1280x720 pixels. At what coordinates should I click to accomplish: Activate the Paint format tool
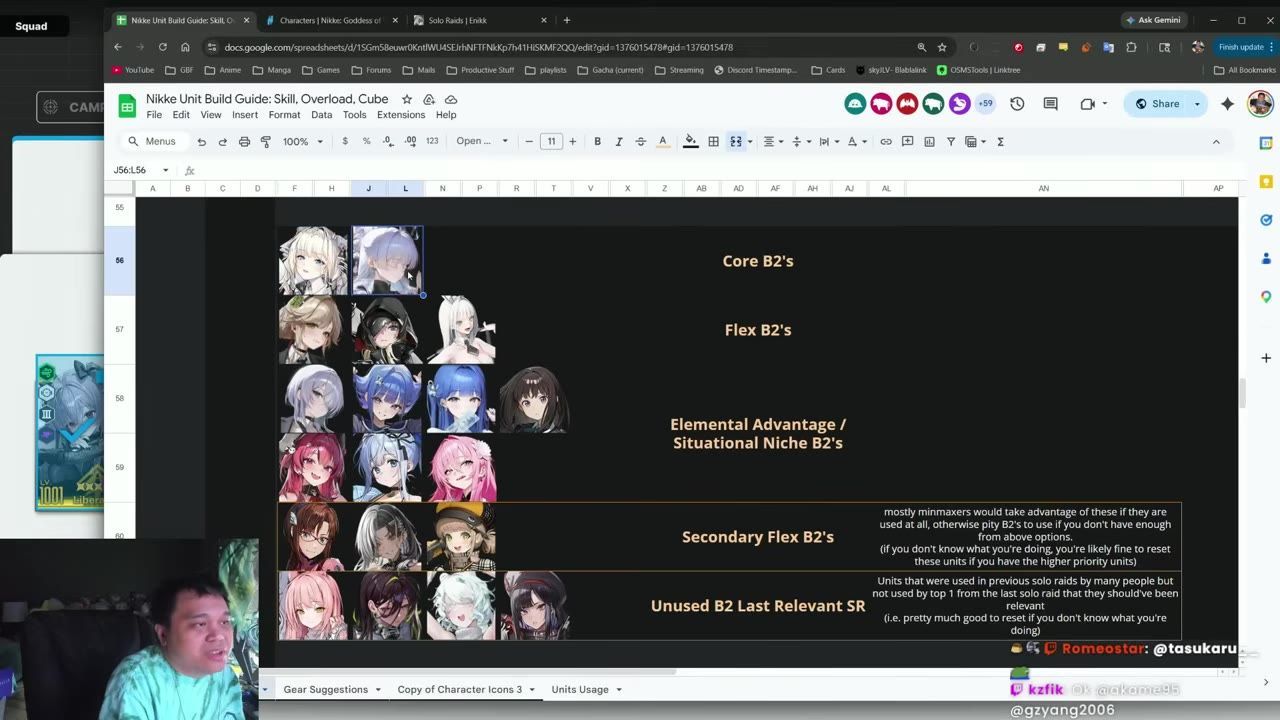click(266, 142)
